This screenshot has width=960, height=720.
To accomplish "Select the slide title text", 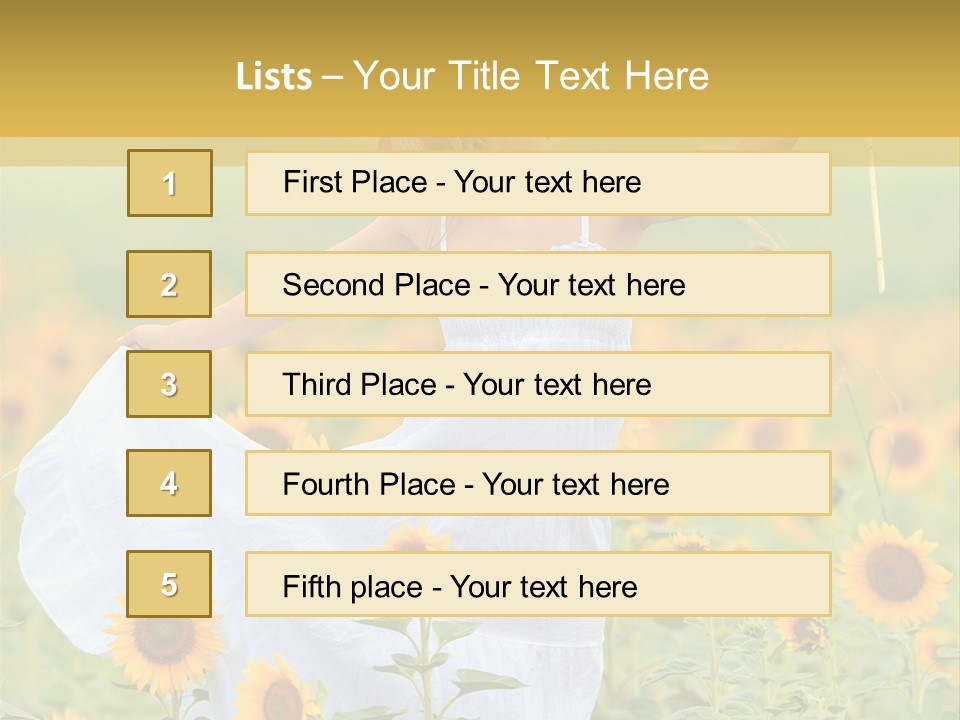I will point(472,76).
